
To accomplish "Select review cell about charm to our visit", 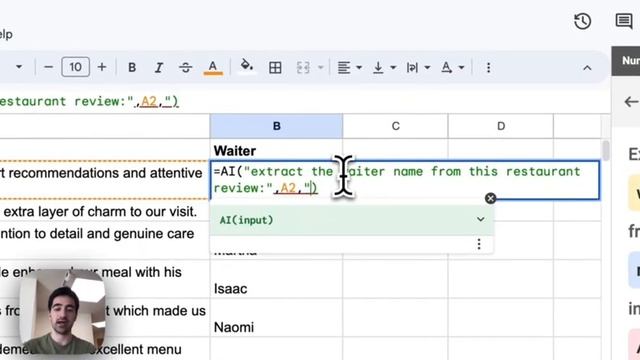I will coord(104,211).
